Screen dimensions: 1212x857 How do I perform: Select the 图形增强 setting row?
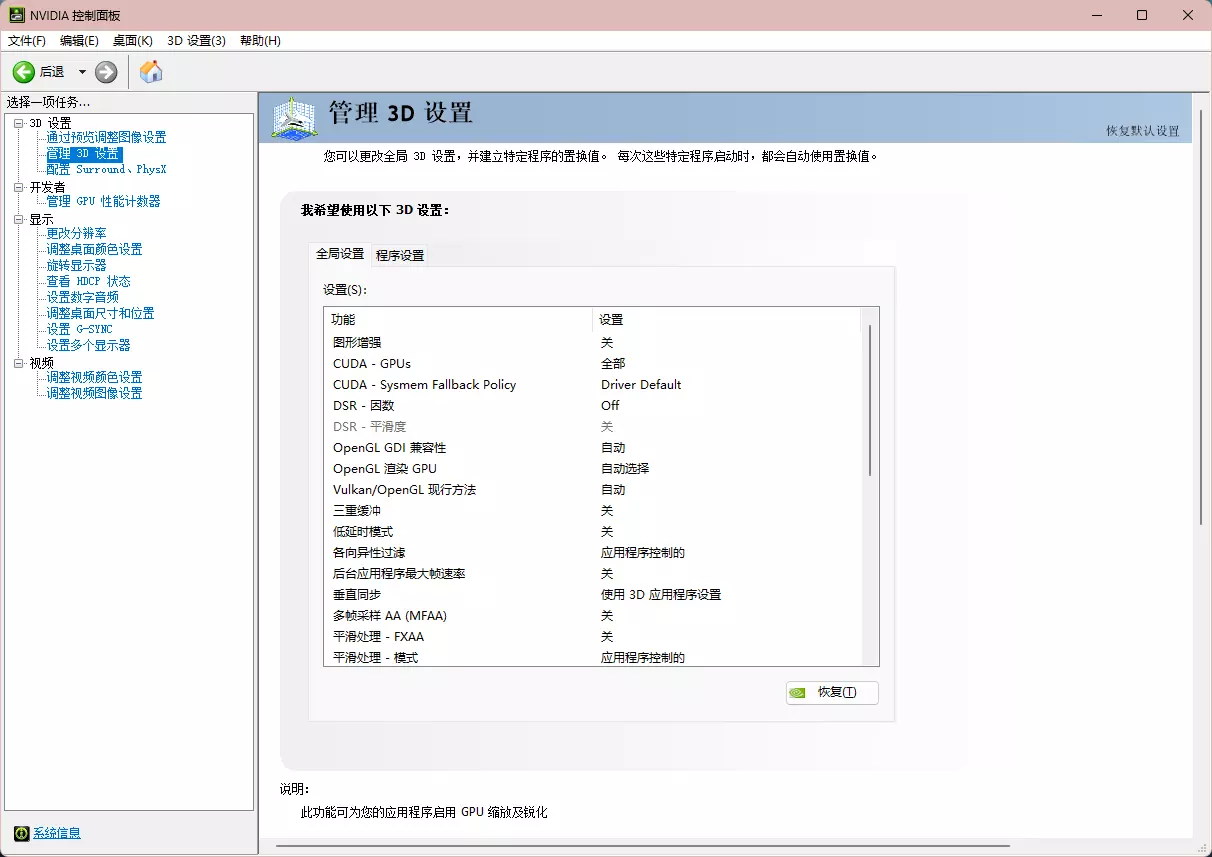coord(592,342)
